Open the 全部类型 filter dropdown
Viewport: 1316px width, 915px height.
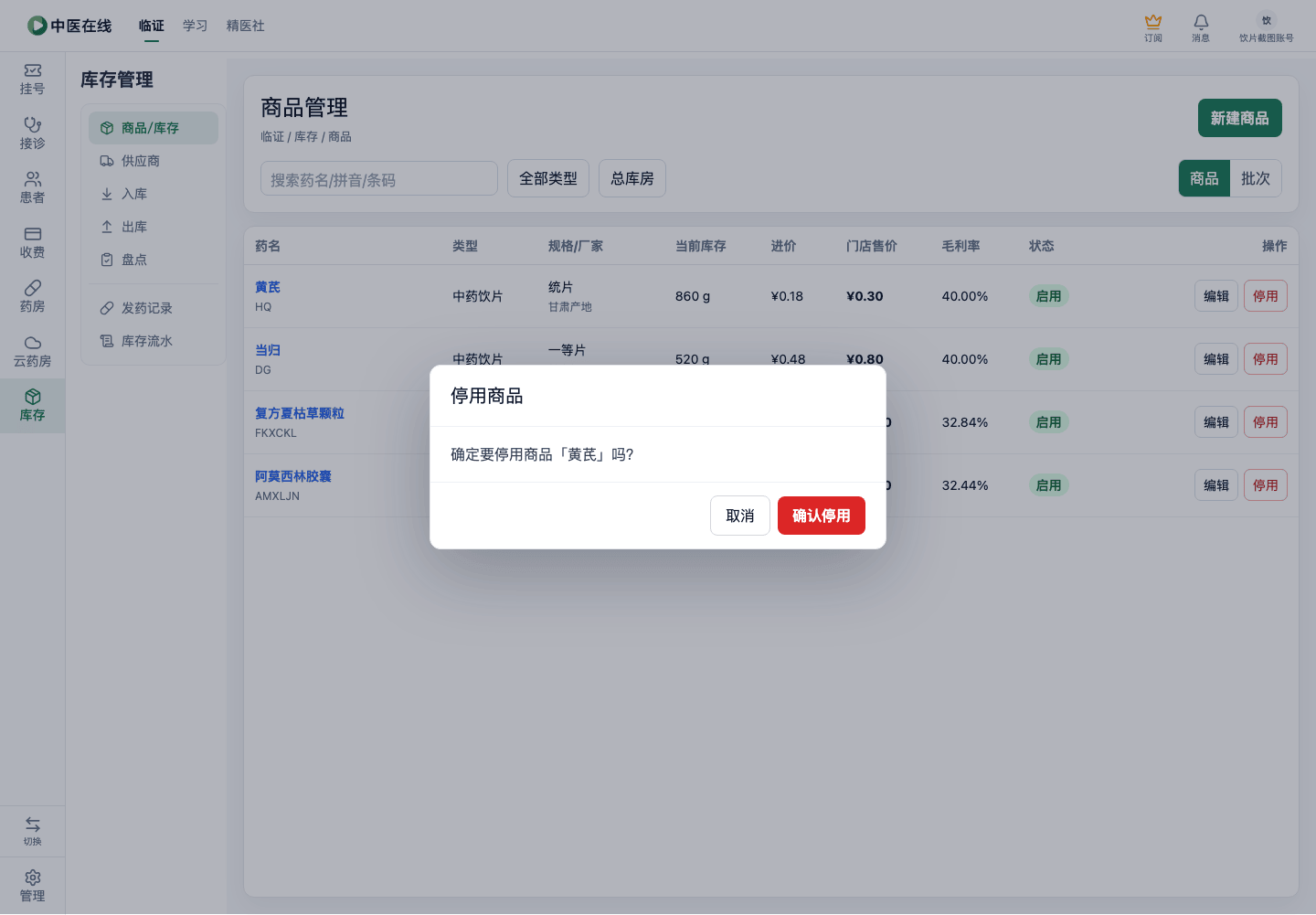pyautogui.click(x=548, y=178)
